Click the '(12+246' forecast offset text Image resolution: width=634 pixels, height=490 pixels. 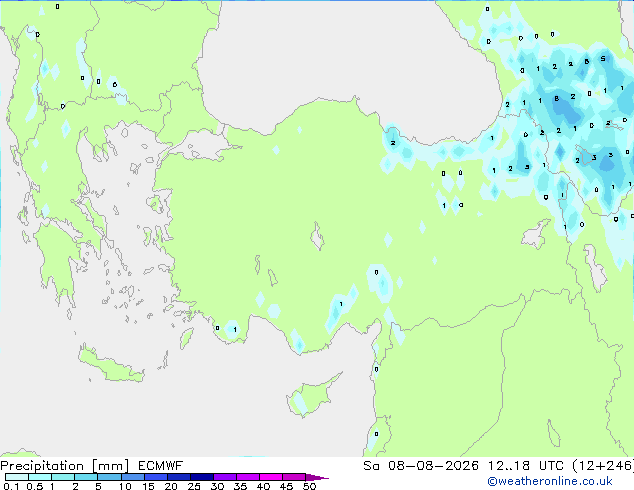603,466
